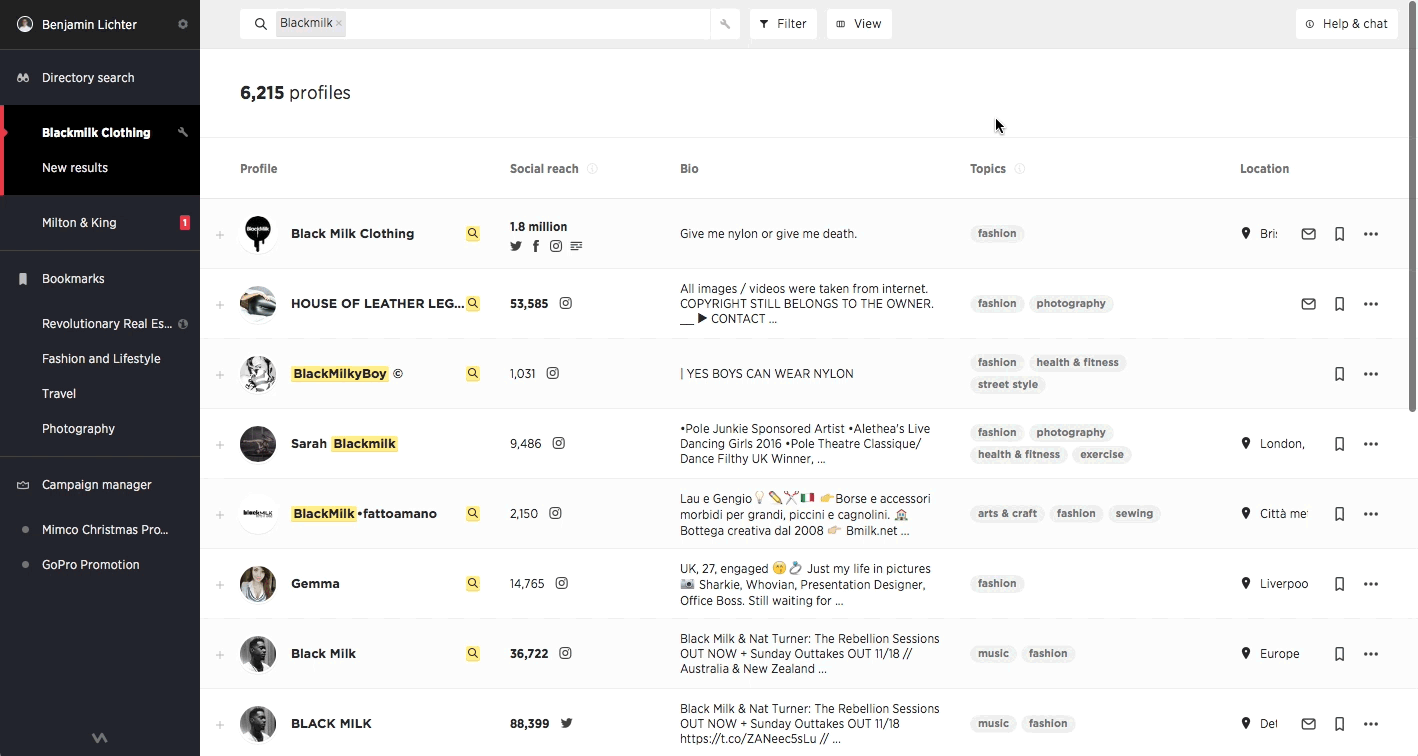Bookmark BlackMilkyBoy profile
This screenshot has height=756, width=1418.
[x=1339, y=374]
